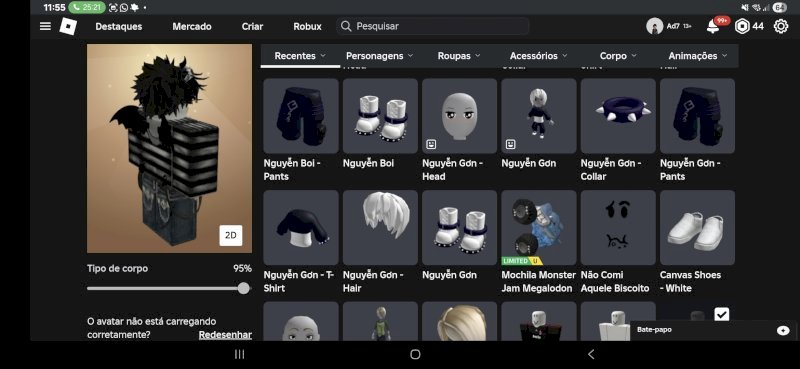Switch avatar preview to 2D
800x369 pixels.
[231, 235]
